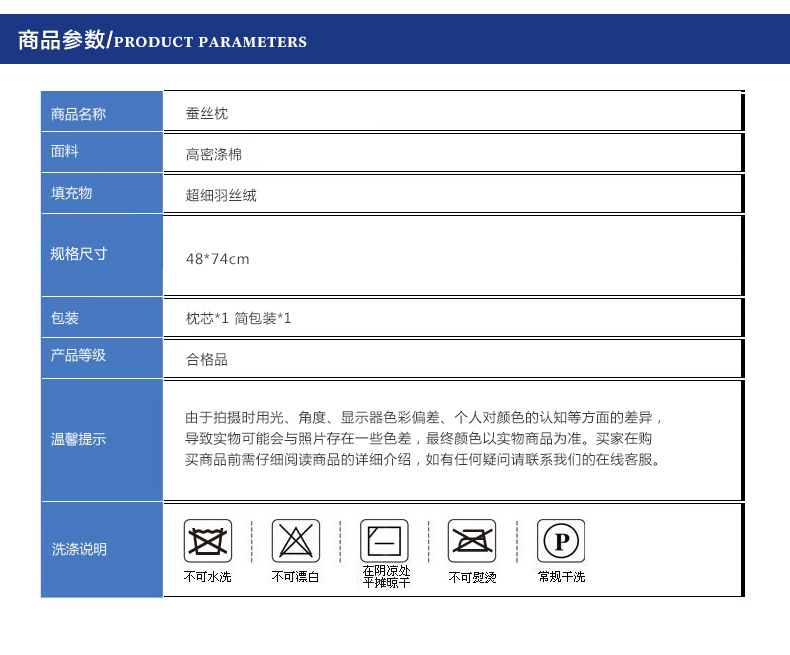Screen dimensions: 790x655
Task: Select the dry-flat-in-shade (平摊晾干) icon
Action: click(385, 541)
